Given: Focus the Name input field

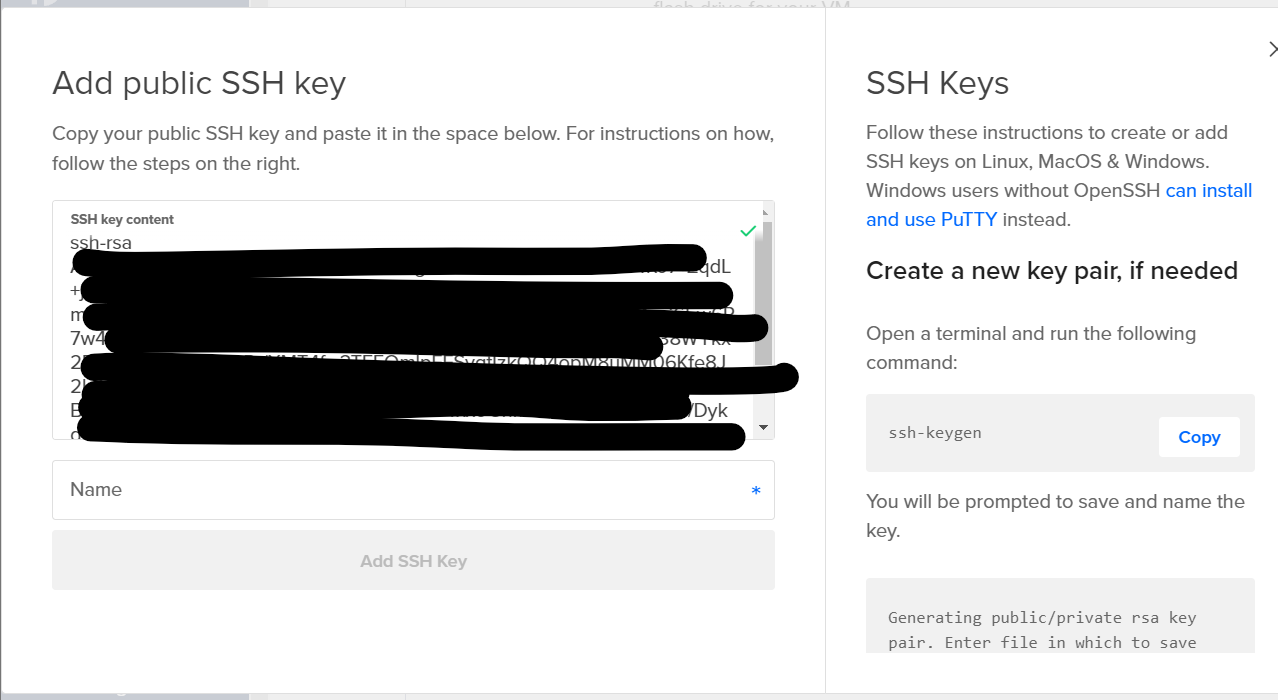Looking at the screenshot, I should pos(400,490).
